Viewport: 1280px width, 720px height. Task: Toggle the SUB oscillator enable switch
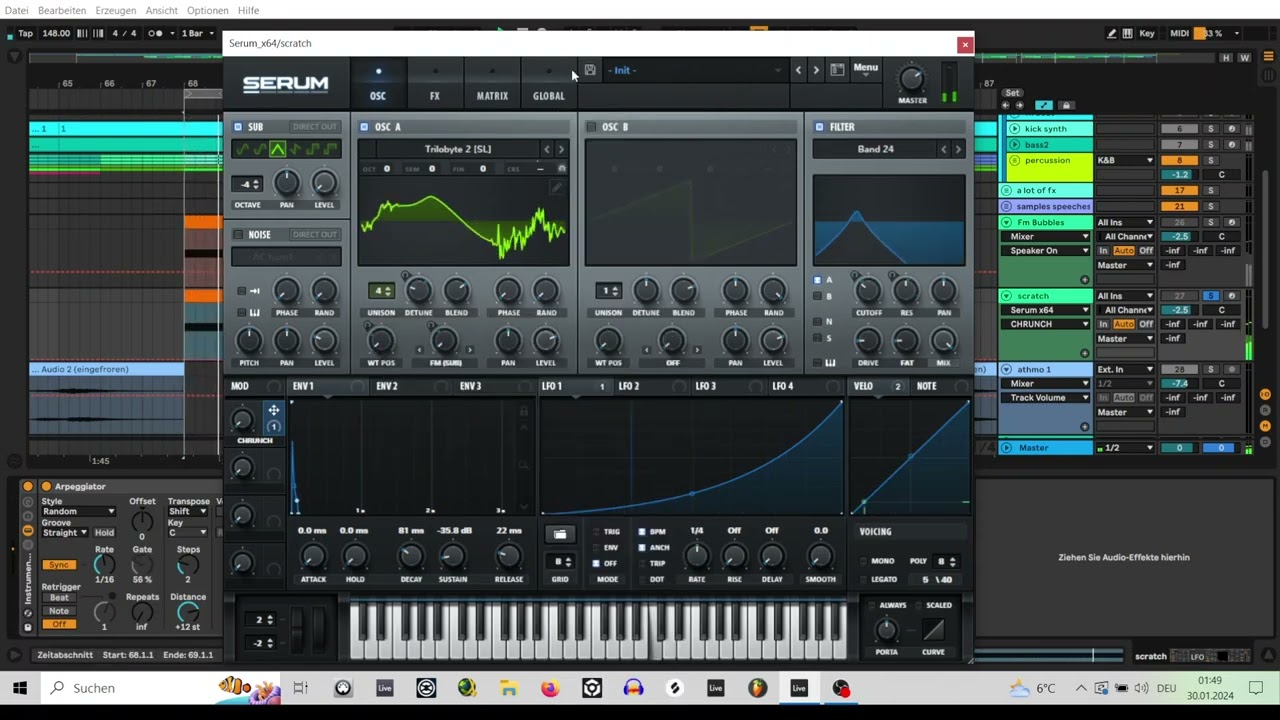point(238,127)
